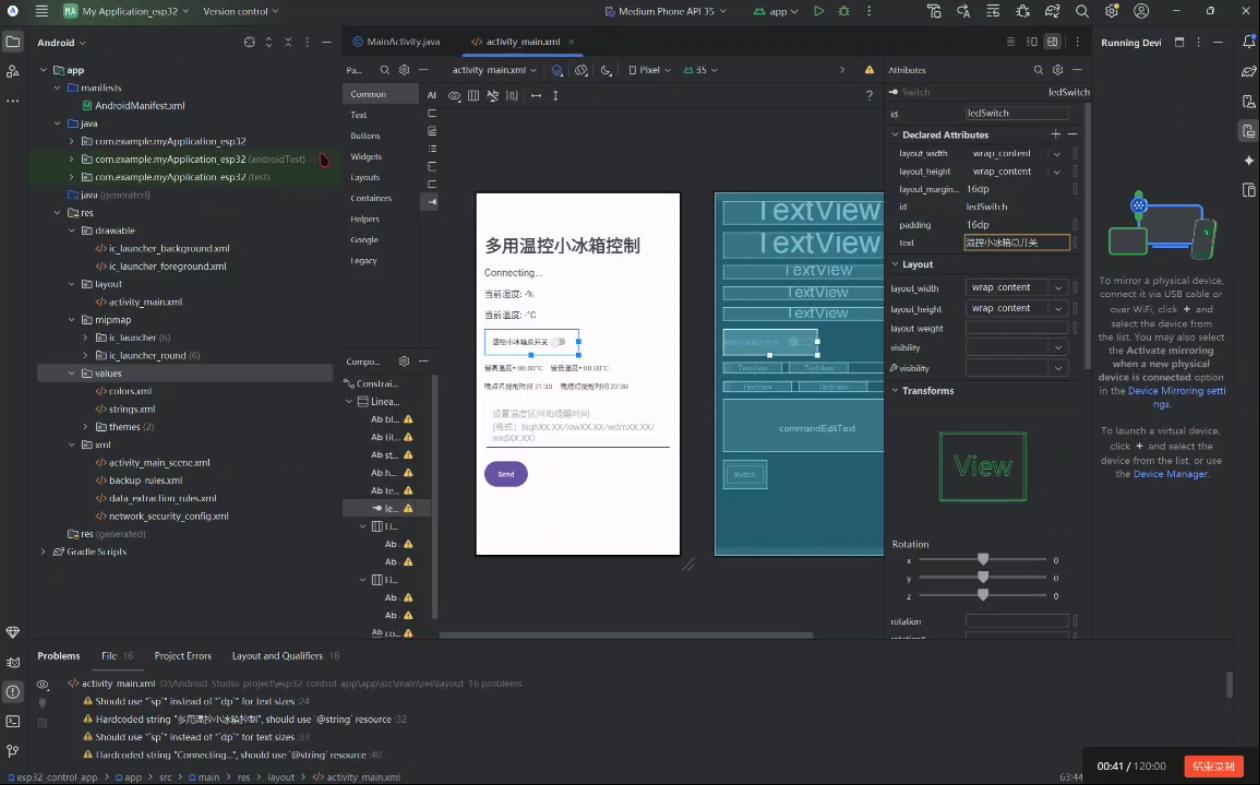The image size is (1260, 785).
Task: Click the text attribute input field
Action: (1017, 242)
